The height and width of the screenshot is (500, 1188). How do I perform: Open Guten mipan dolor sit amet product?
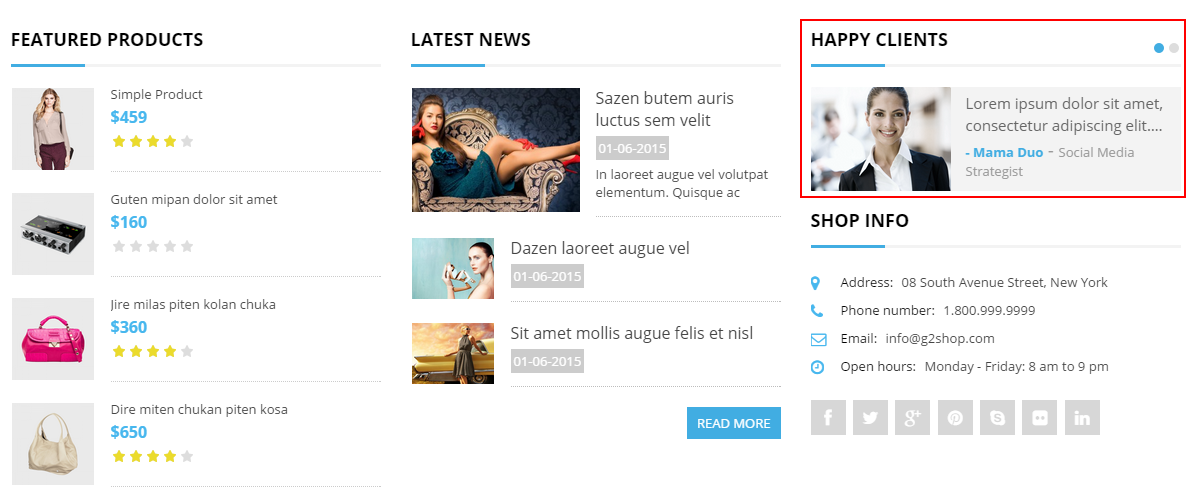click(194, 200)
